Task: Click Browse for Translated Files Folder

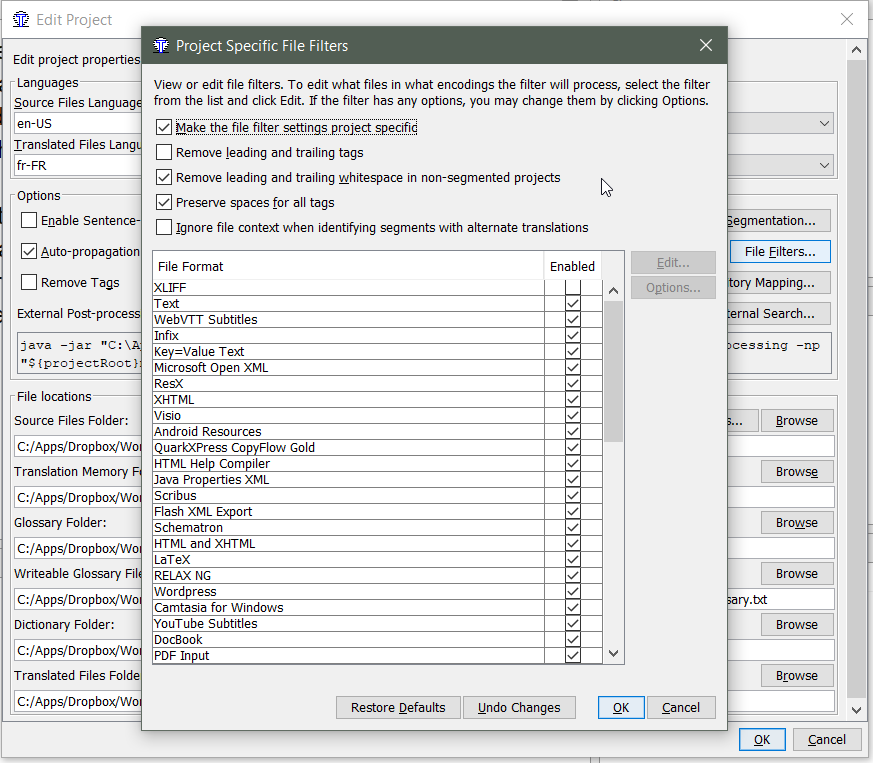Action: pos(797,676)
